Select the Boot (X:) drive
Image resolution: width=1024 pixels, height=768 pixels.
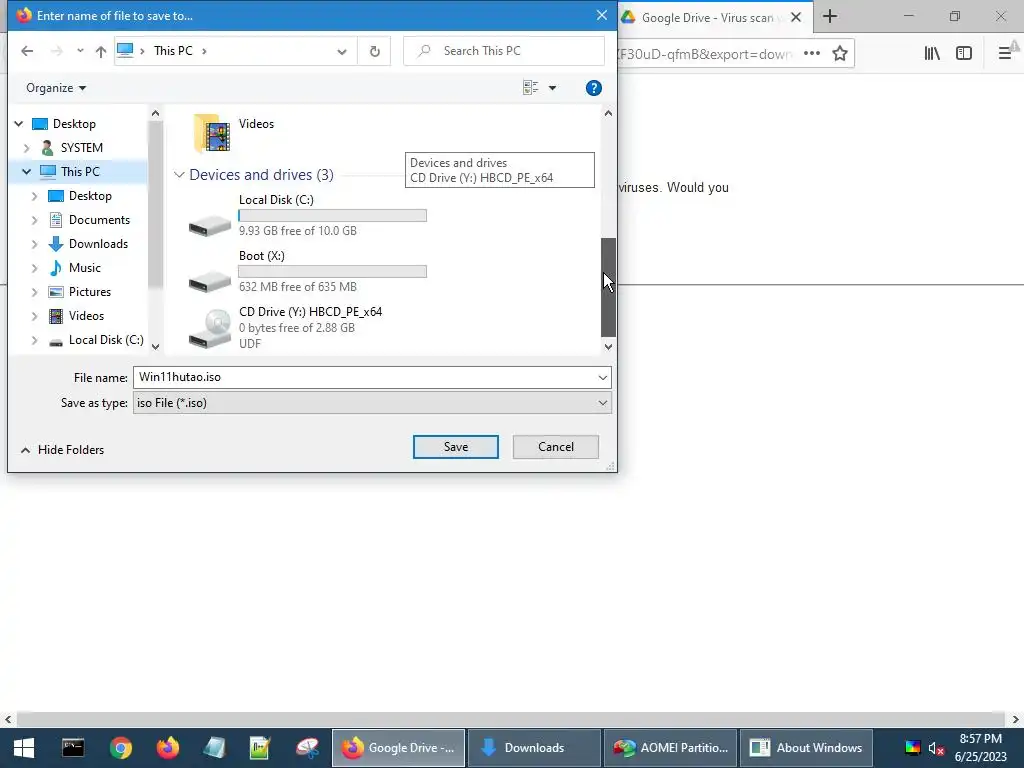coord(307,271)
